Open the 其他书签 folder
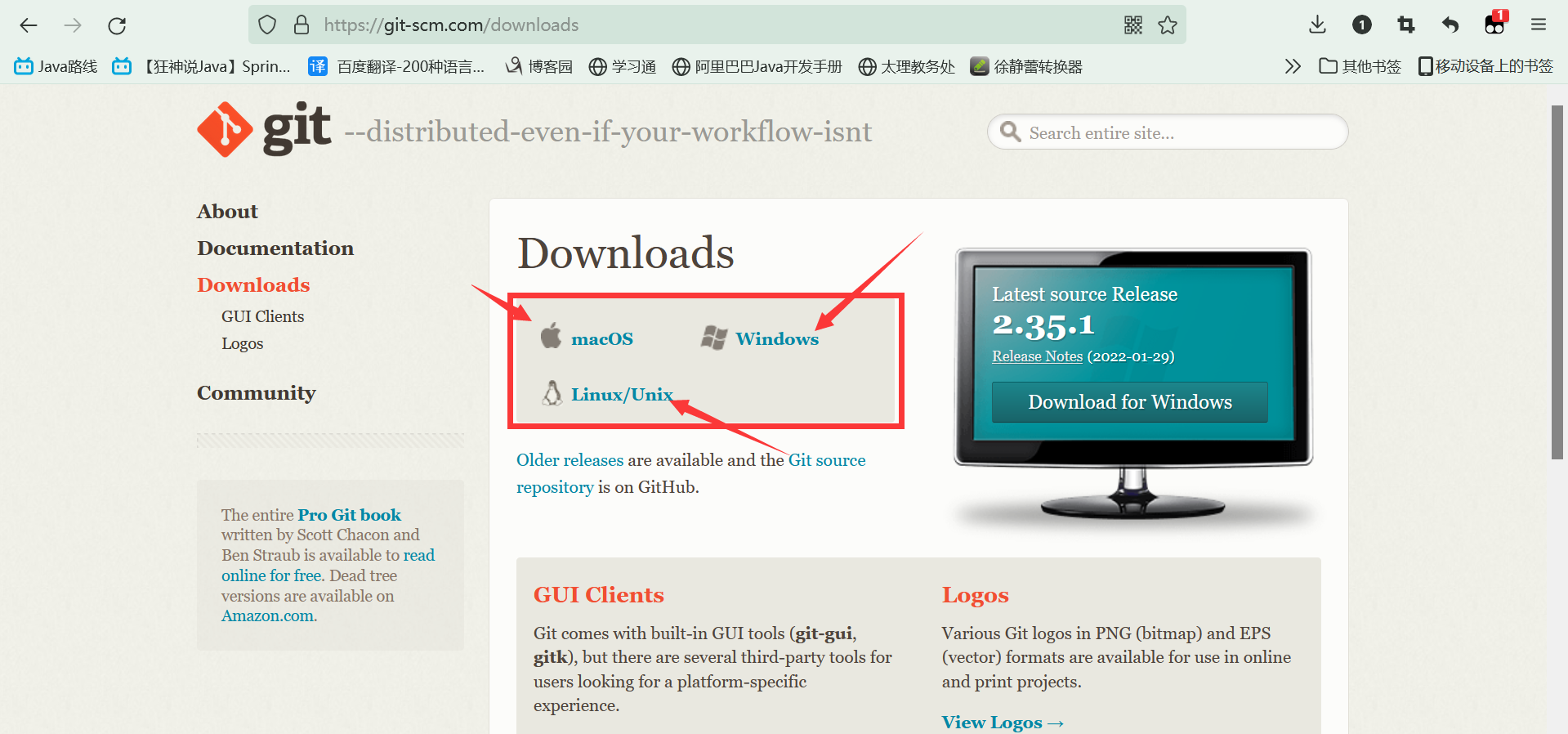Viewport: 1568px width, 734px height. pos(1360,66)
